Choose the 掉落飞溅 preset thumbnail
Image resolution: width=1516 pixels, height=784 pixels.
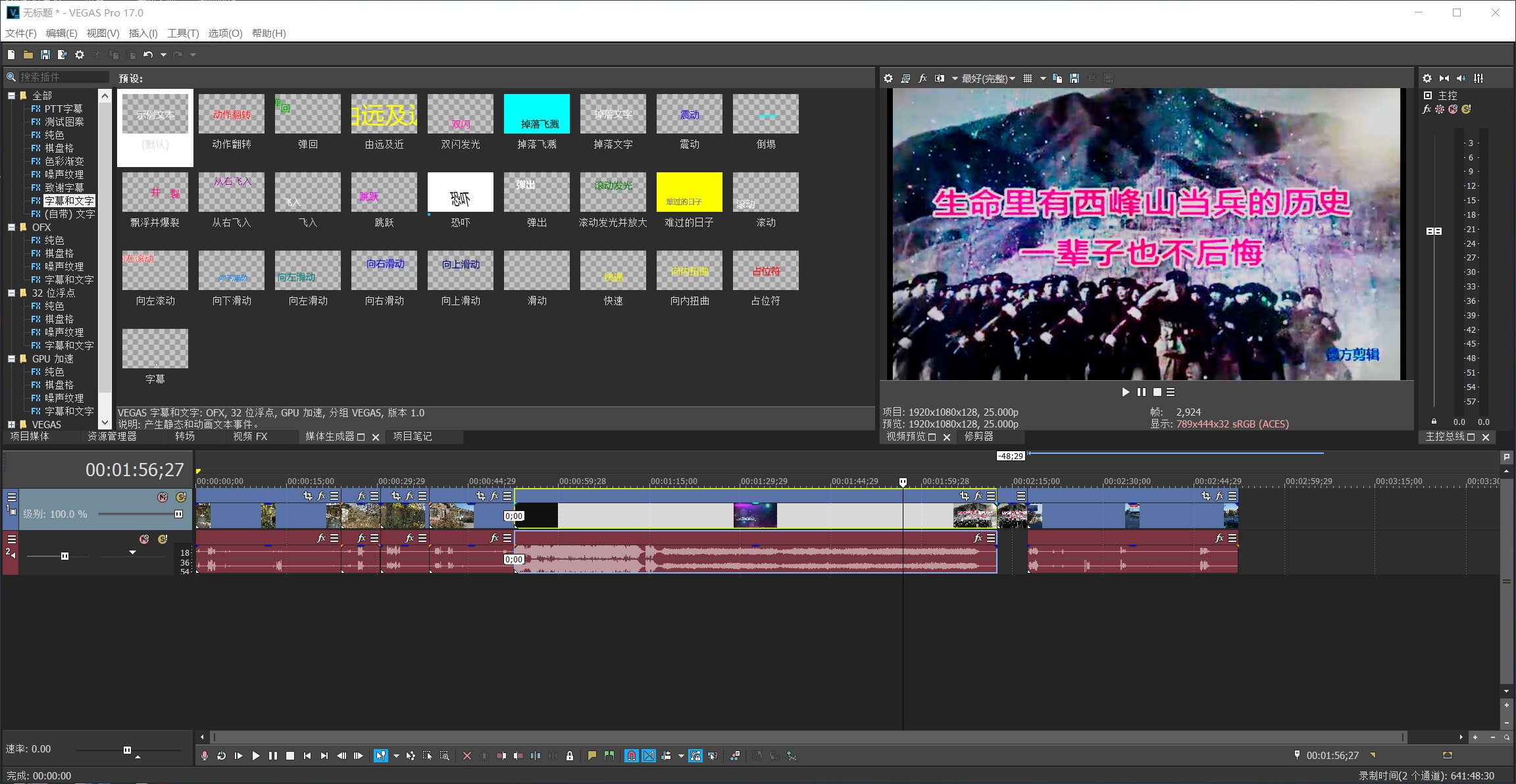coord(537,114)
